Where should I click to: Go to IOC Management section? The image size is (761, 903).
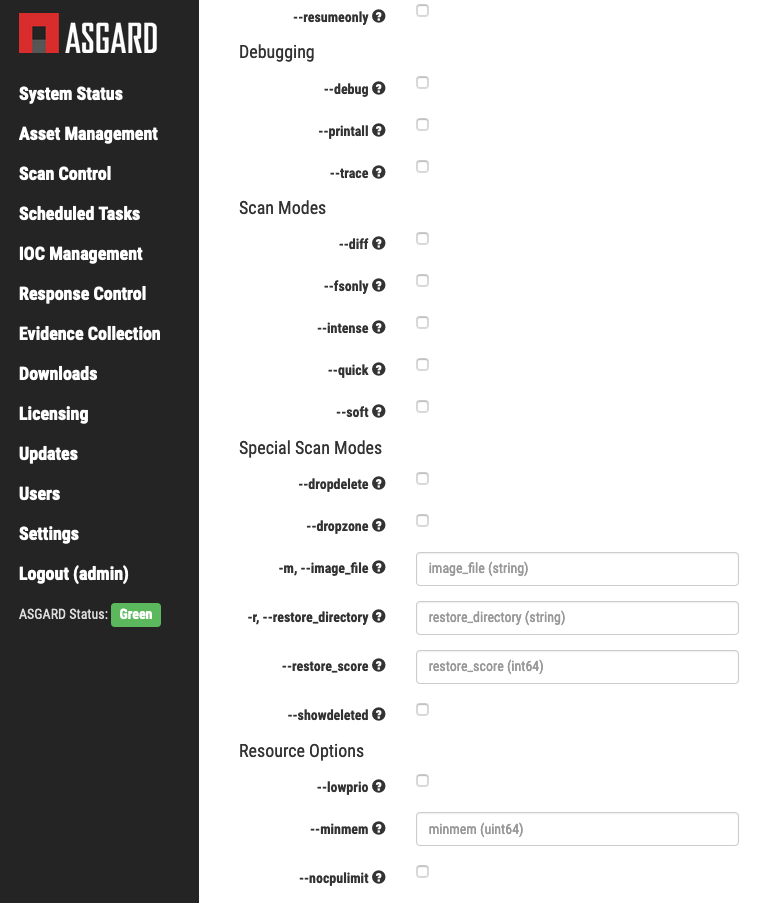tap(81, 254)
